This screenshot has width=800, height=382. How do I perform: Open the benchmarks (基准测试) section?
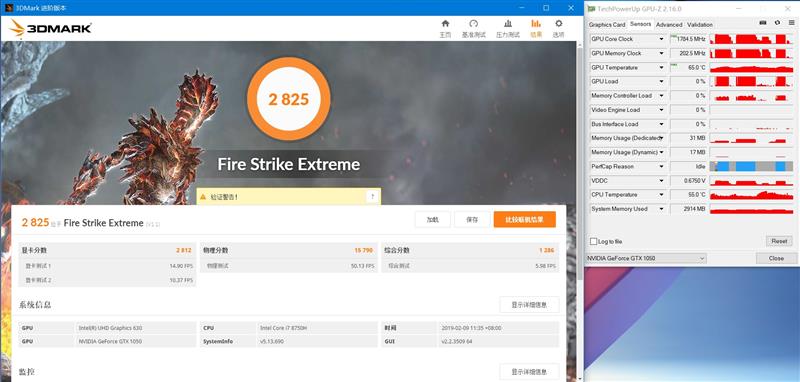pos(473,29)
